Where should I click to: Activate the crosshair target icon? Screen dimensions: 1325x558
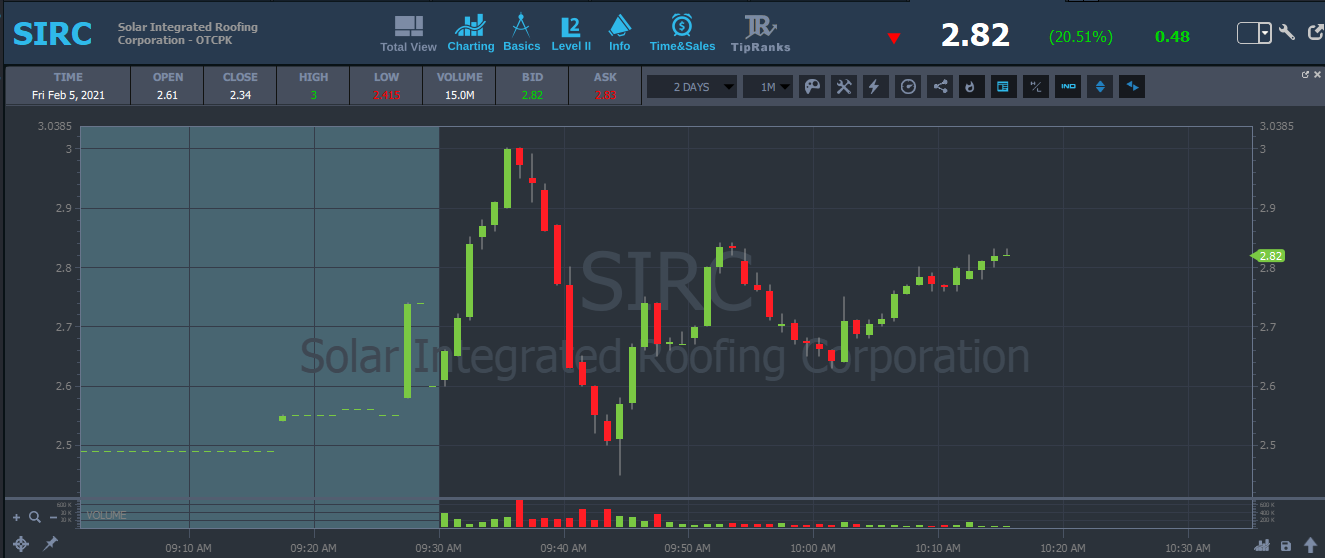pos(21,543)
